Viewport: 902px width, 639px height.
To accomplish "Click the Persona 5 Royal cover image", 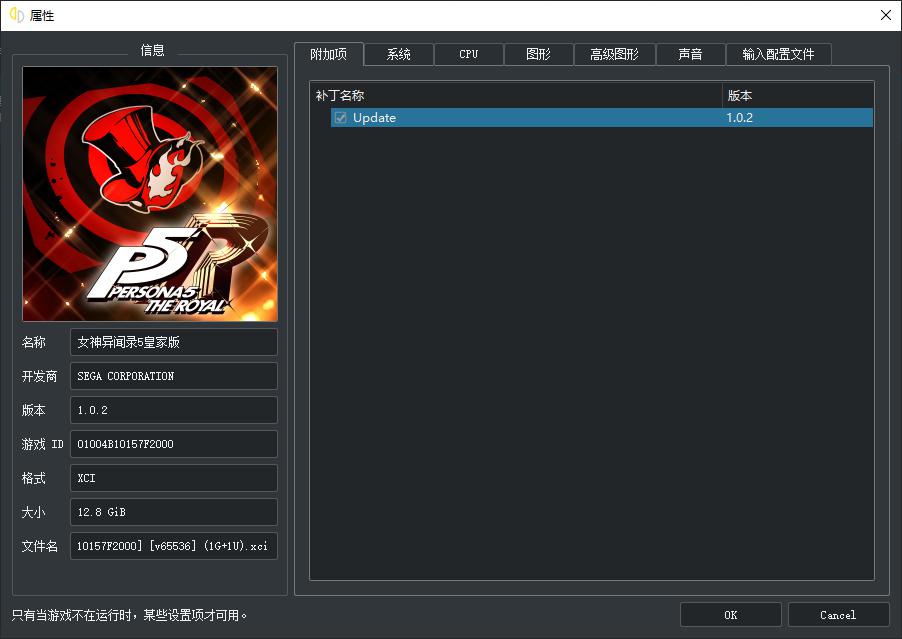I will (150, 194).
